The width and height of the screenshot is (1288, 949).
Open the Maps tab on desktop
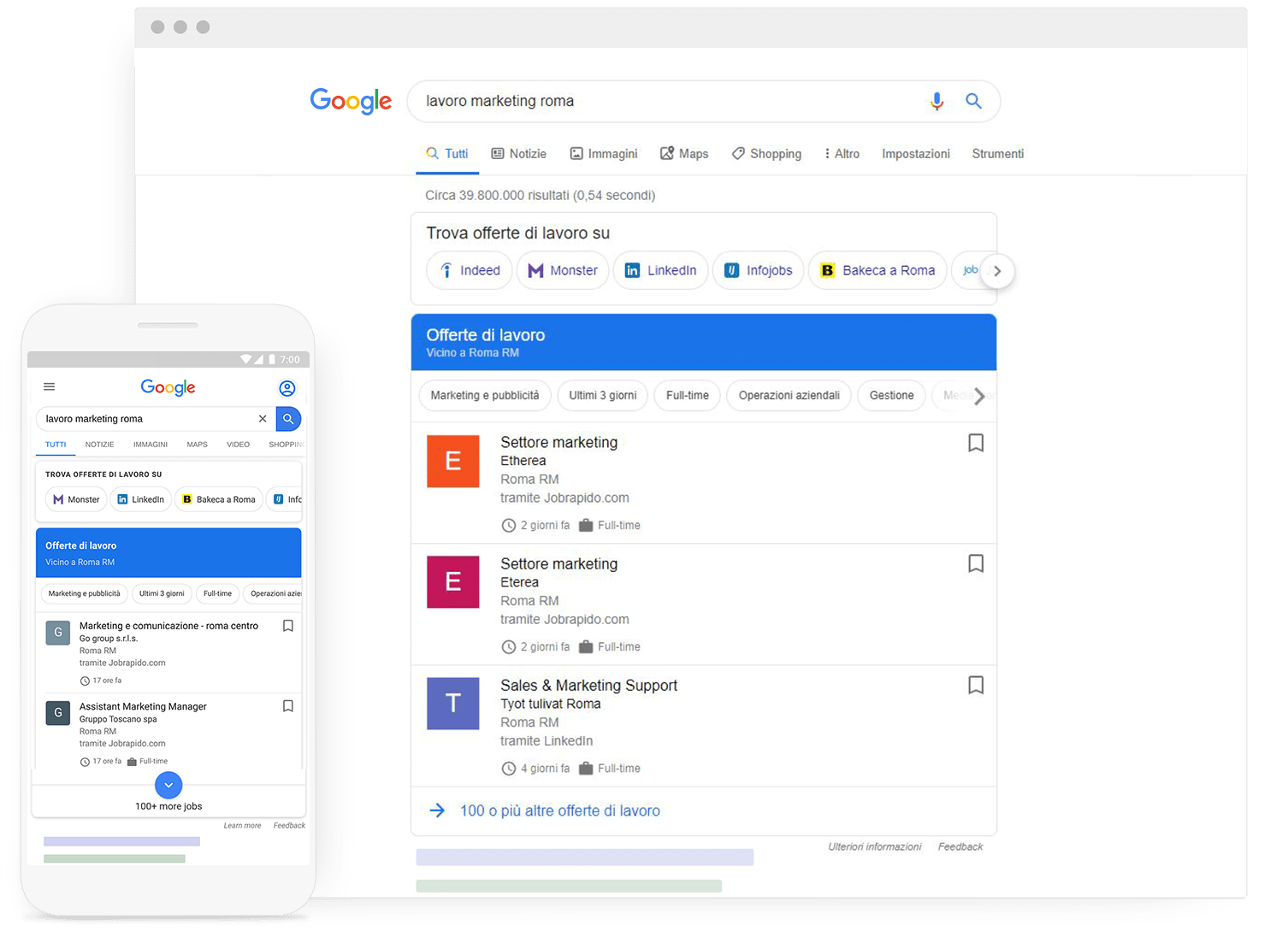[x=684, y=154]
